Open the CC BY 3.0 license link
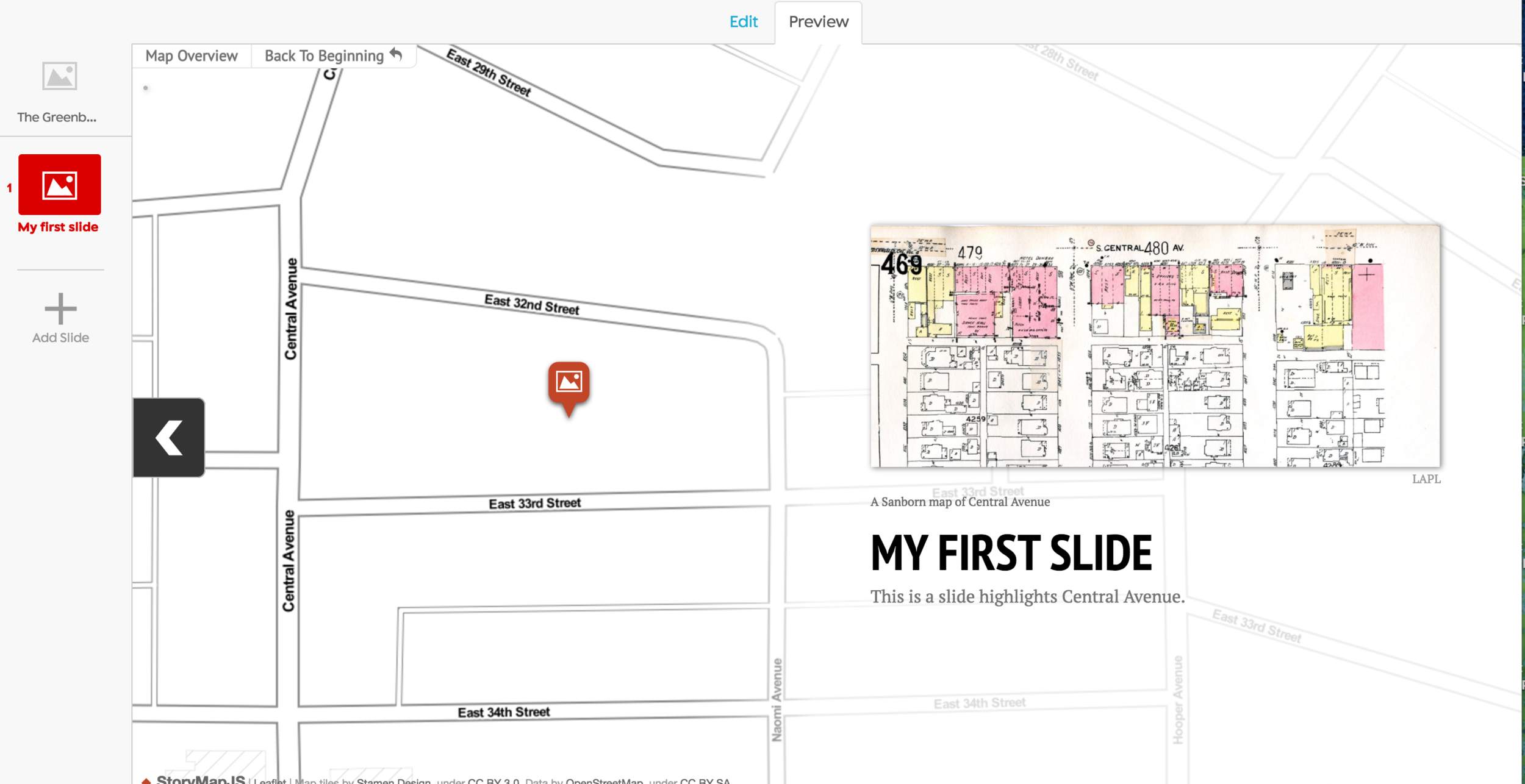 [493, 781]
